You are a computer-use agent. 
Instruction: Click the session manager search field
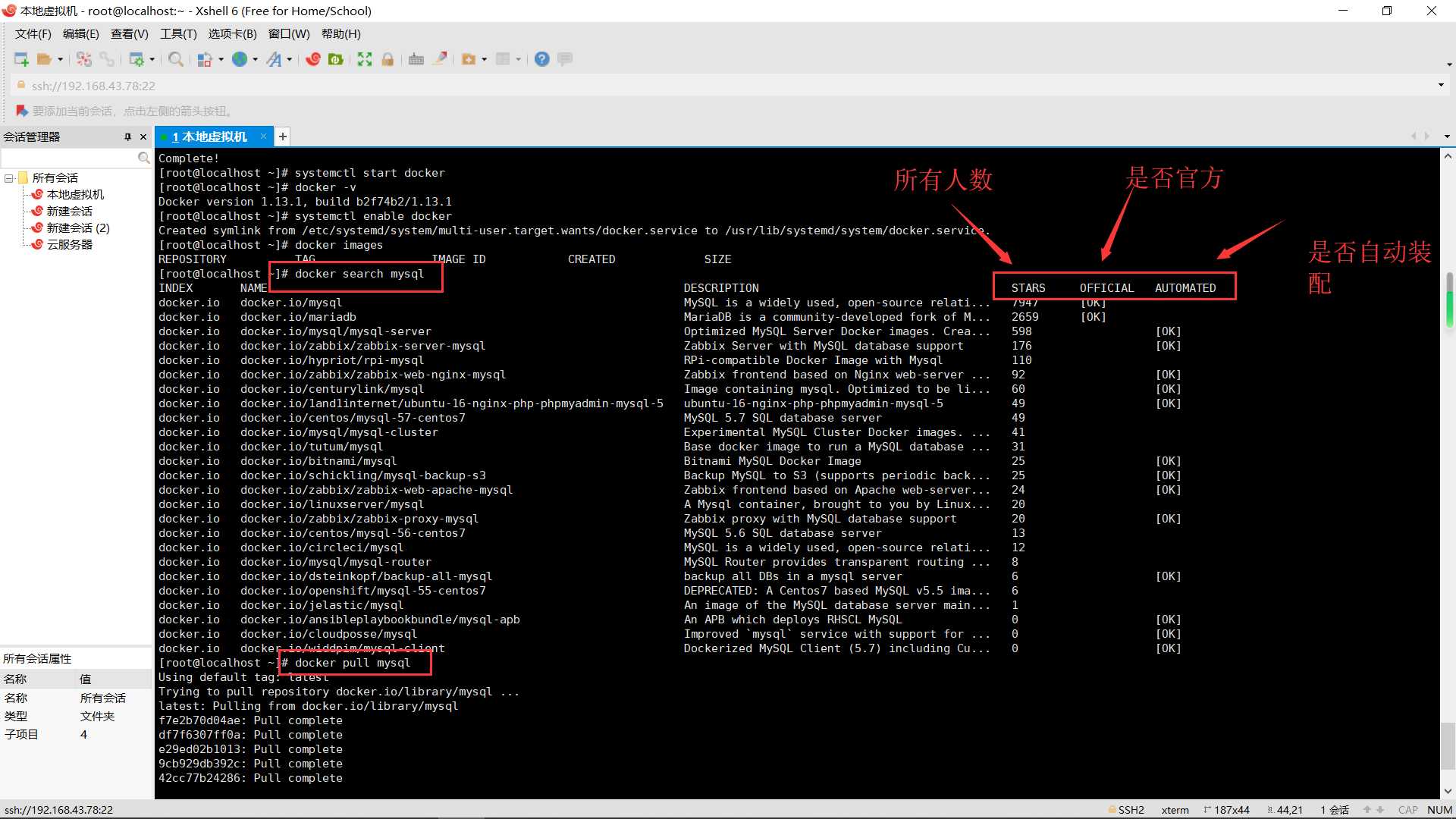click(x=69, y=158)
